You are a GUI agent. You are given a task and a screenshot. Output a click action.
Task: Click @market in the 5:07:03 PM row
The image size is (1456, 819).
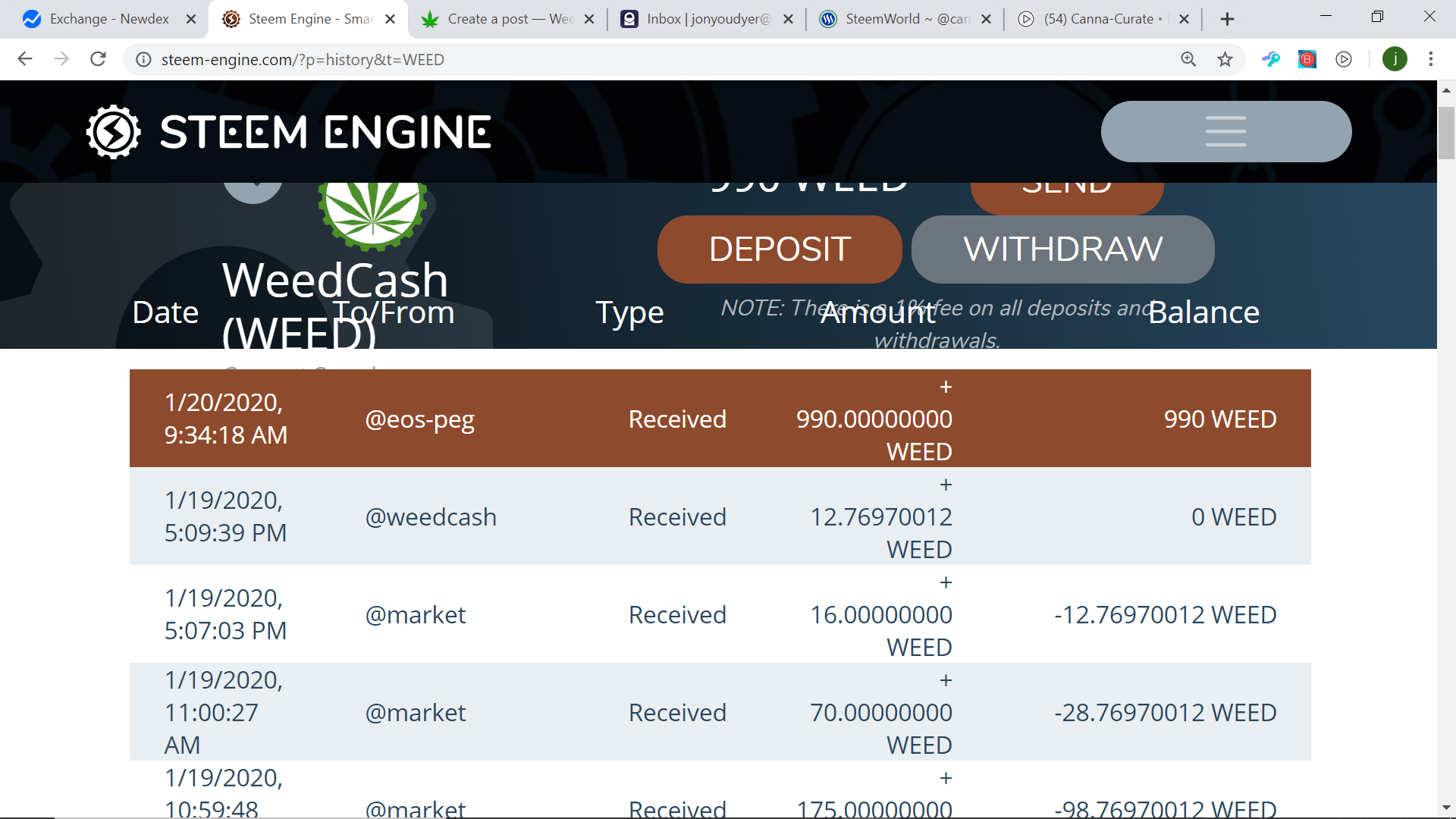point(416,615)
